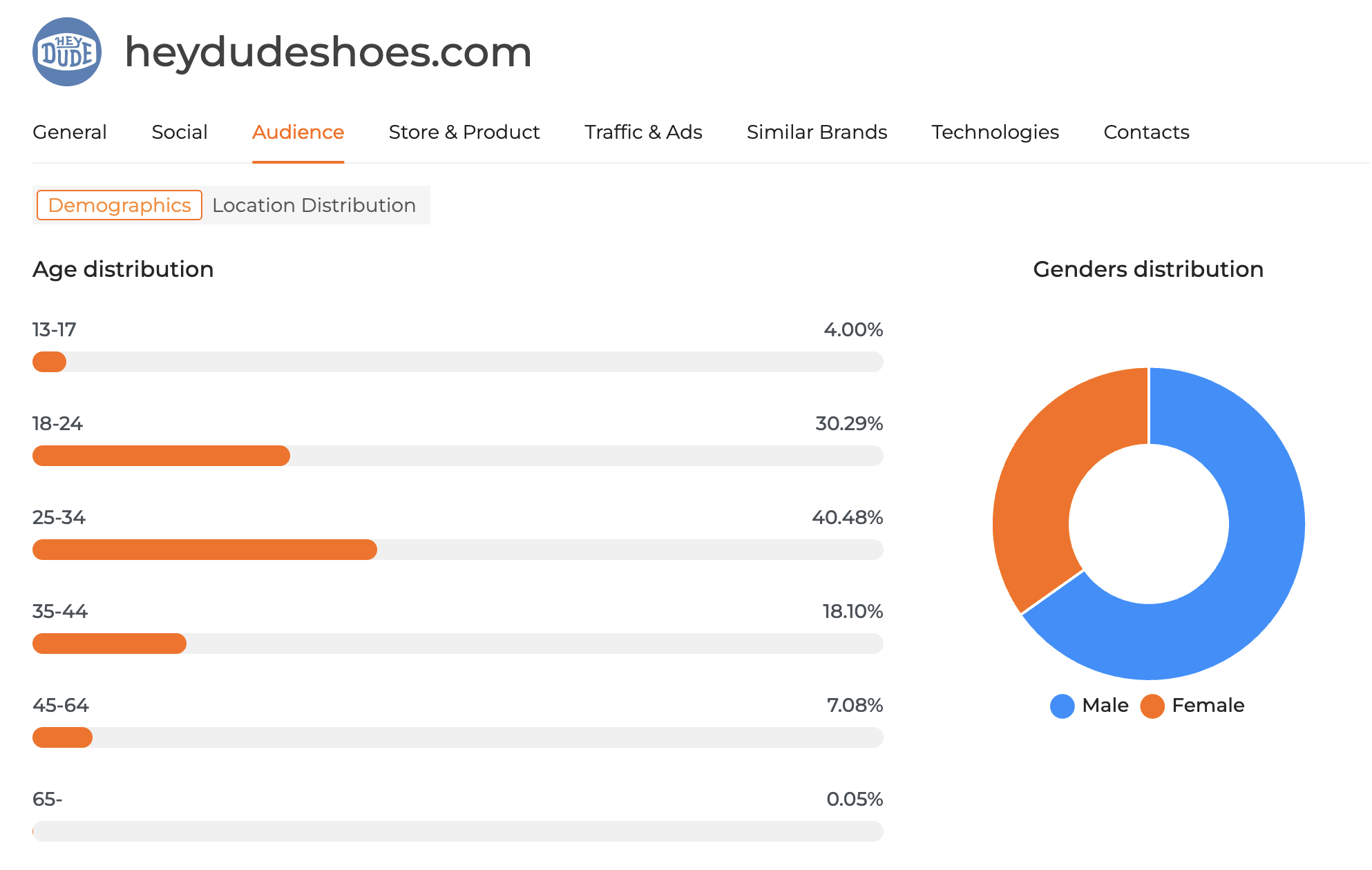Click the Hey Dude brand logo

pyautogui.click(x=67, y=52)
